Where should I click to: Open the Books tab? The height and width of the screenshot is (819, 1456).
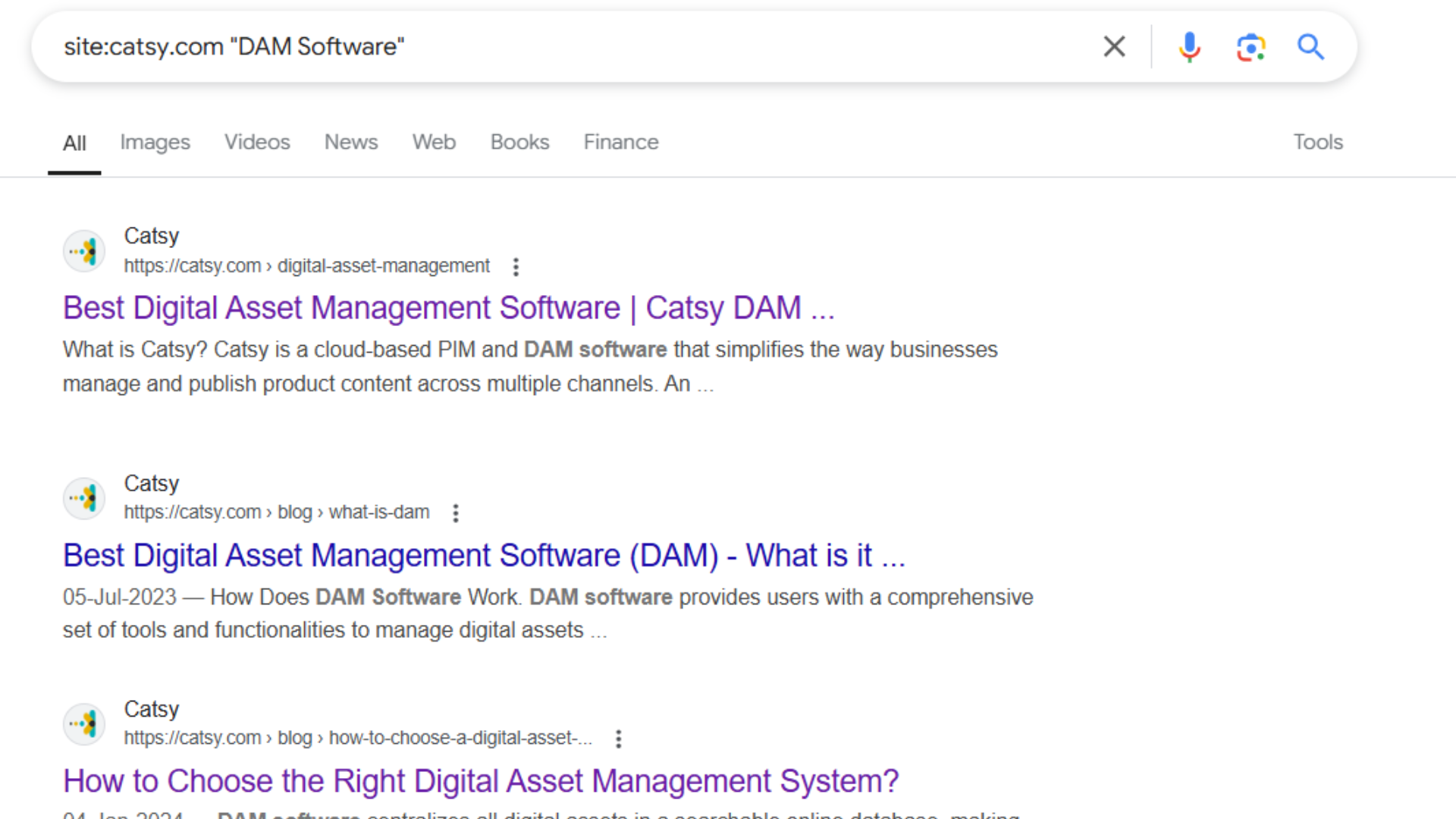click(x=519, y=142)
